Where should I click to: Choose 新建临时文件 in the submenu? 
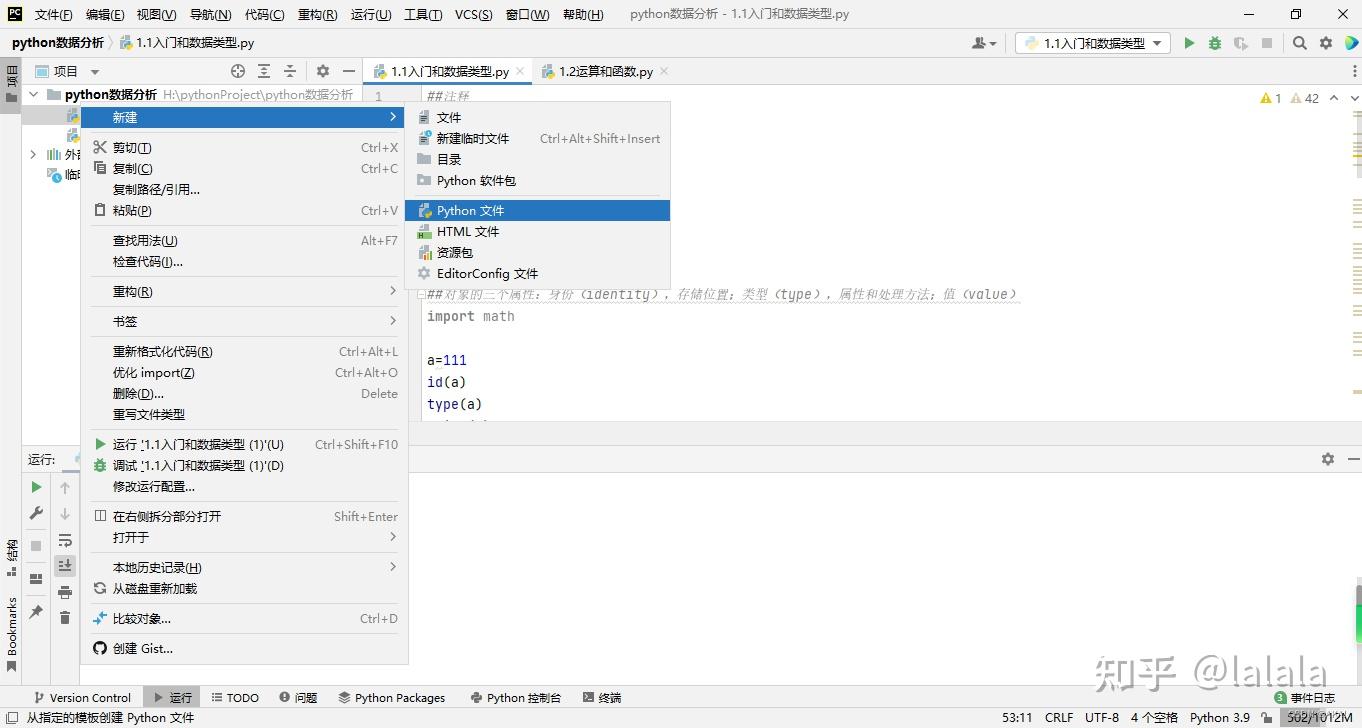click(537, 139)
